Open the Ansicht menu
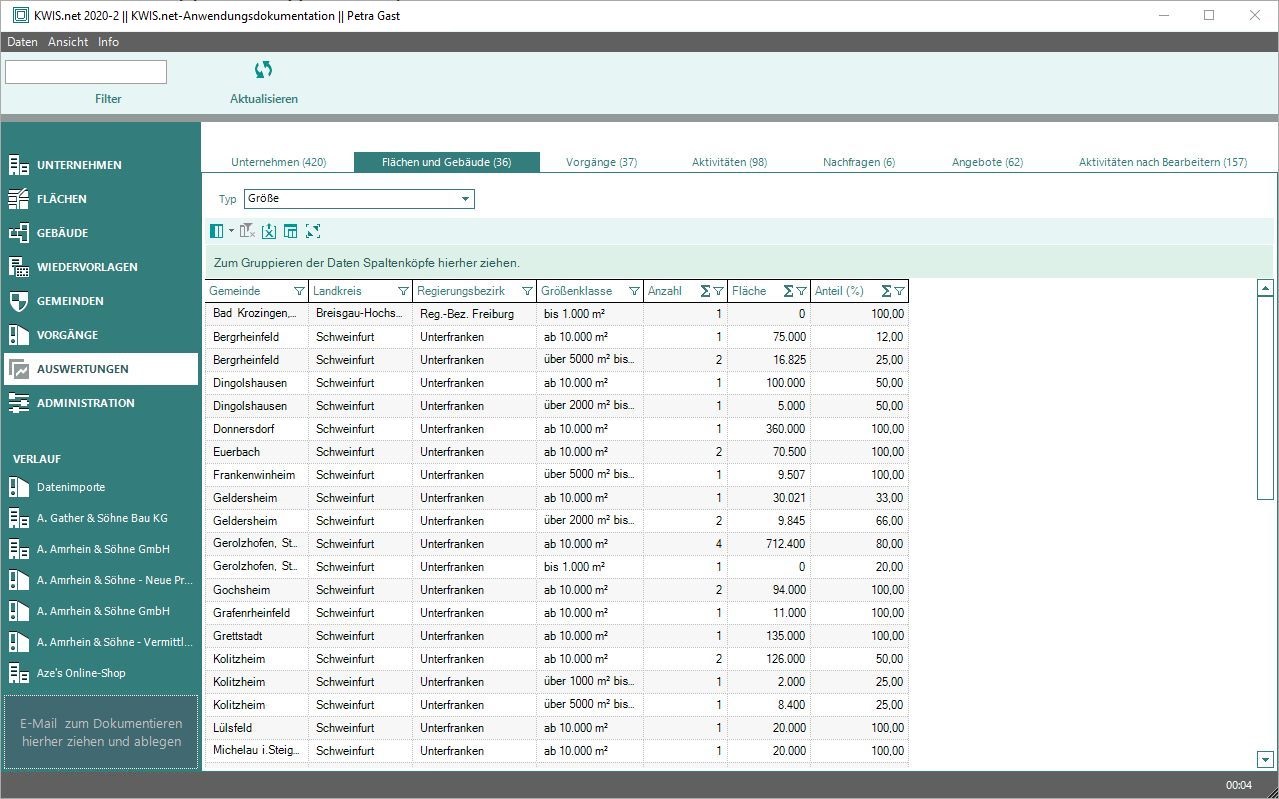 pos(68,42)
